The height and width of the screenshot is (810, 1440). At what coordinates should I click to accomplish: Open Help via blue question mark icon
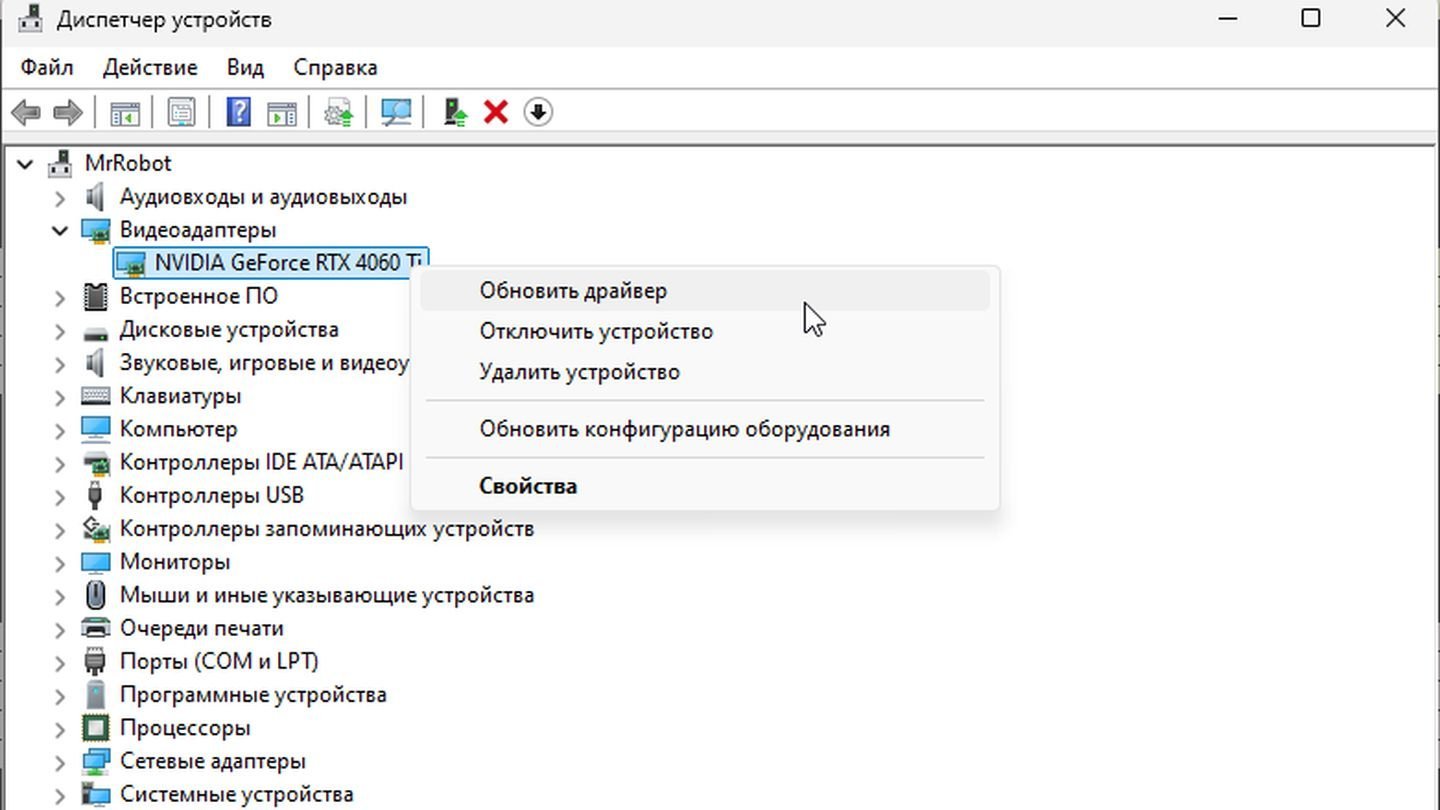pyautogui.click(x=238, y=111)
